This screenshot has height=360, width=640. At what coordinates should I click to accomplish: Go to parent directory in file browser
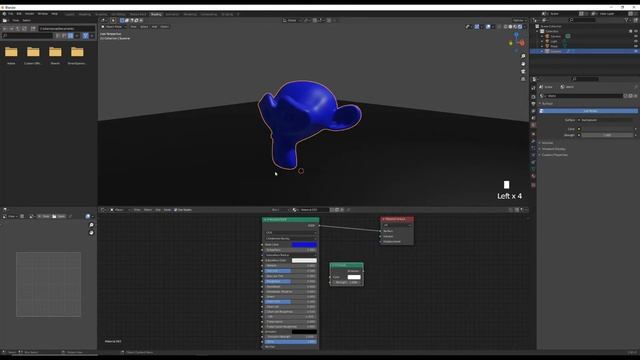18,29
